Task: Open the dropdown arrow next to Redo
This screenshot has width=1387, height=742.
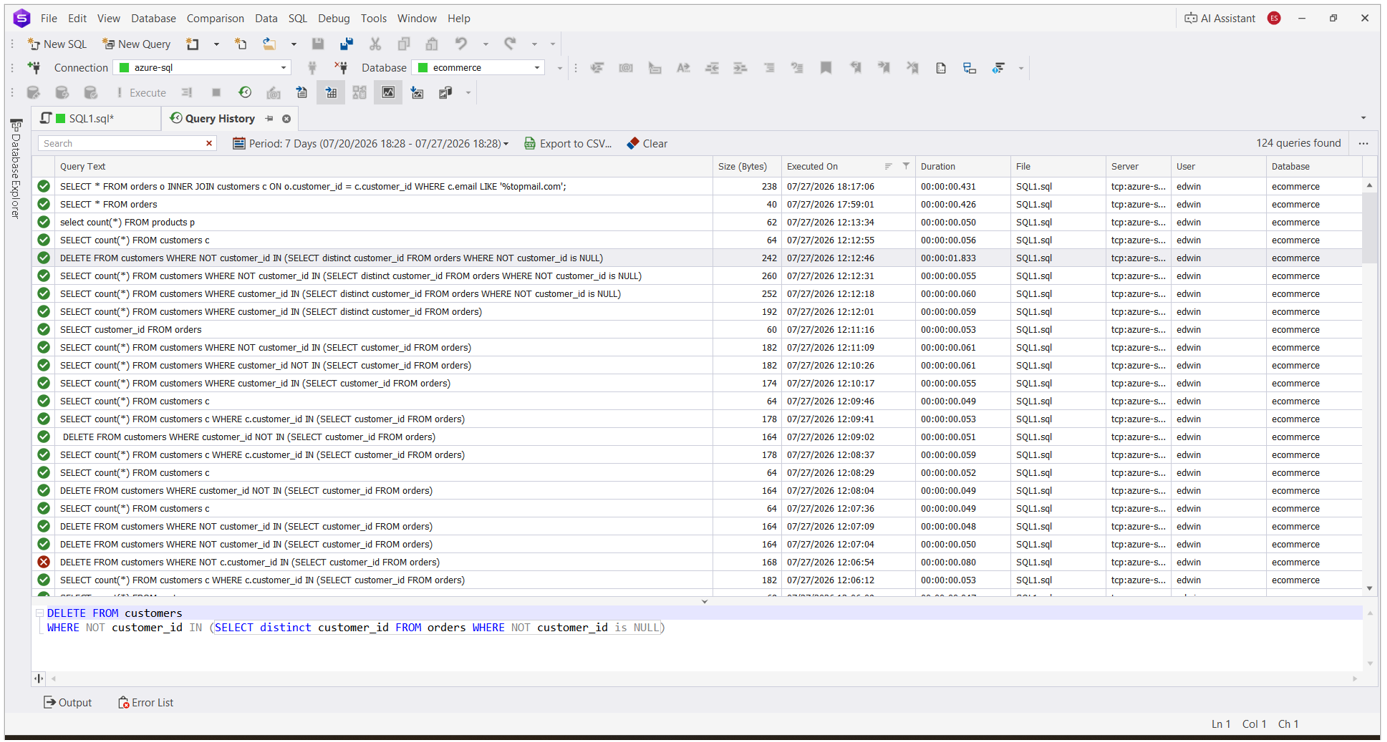Action: coord(535,44)
